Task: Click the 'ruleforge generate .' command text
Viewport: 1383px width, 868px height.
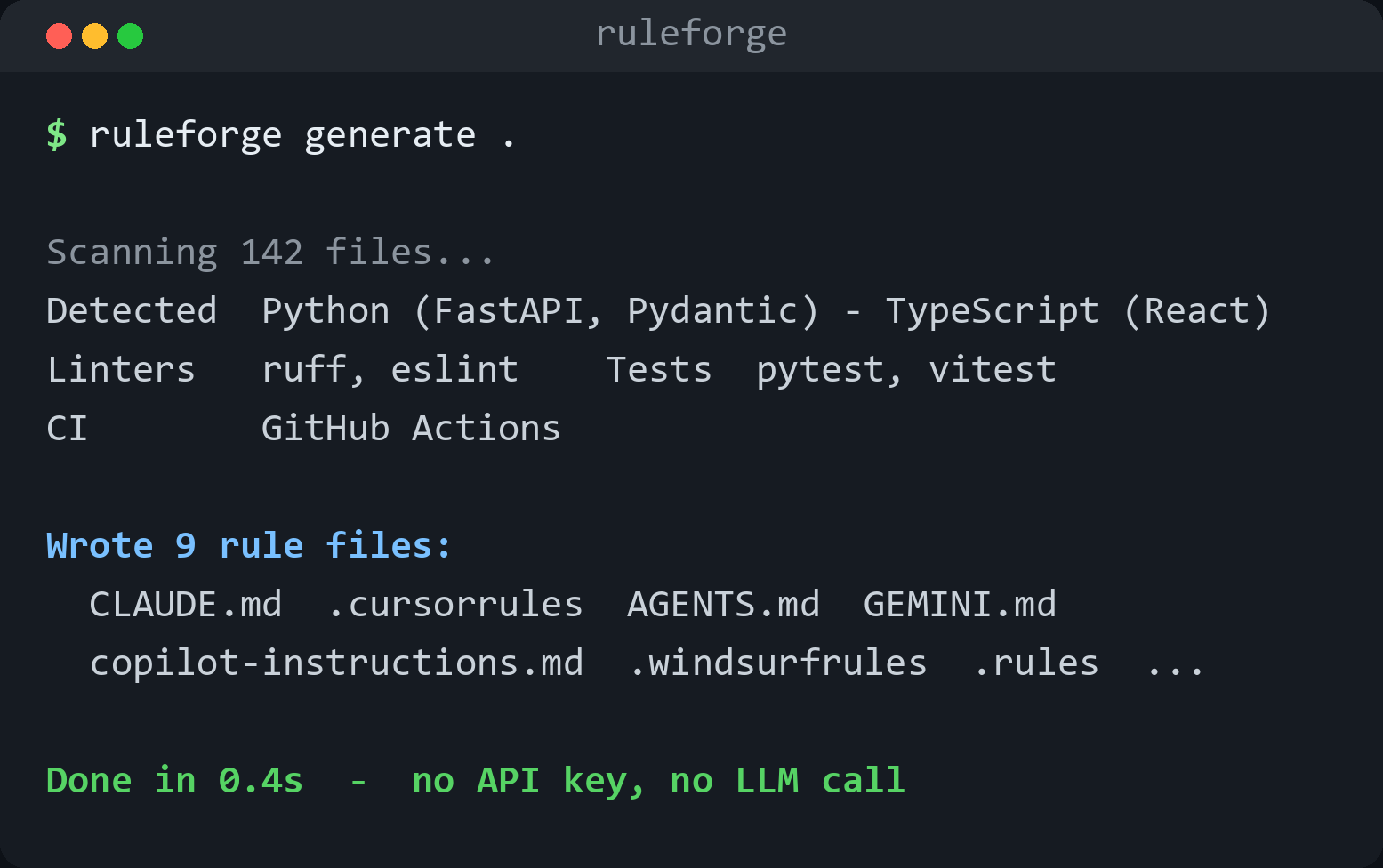Action: (302, 135)
